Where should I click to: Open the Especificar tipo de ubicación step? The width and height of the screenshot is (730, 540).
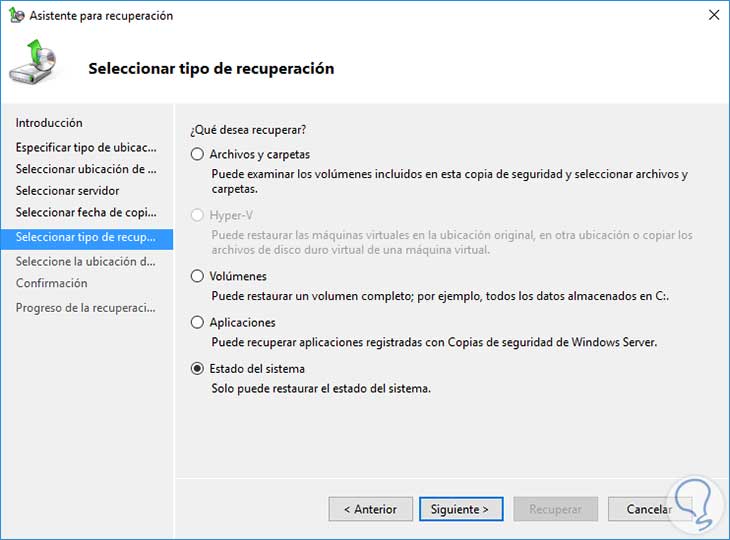point(85,147)
